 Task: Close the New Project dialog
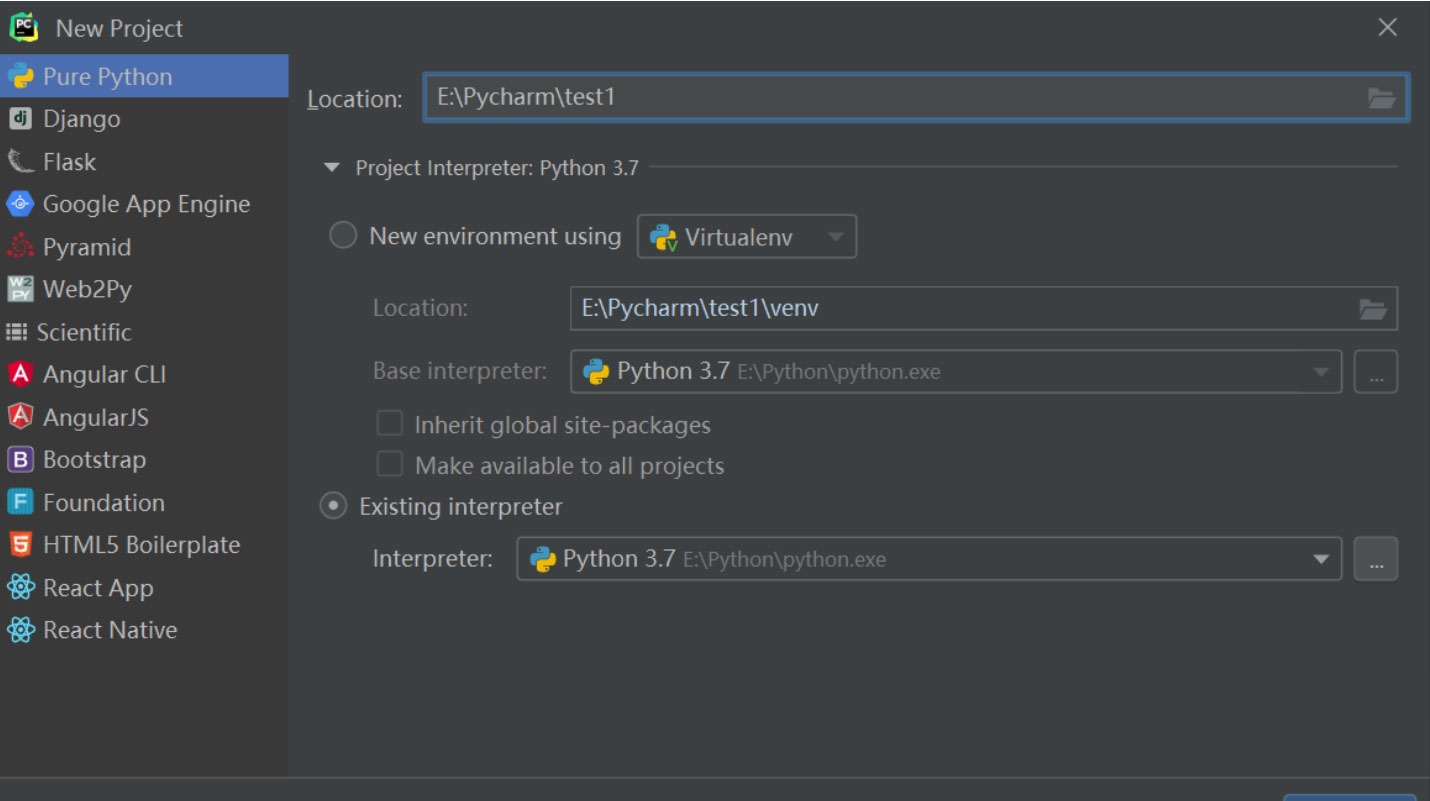(x=1387, y=28)
